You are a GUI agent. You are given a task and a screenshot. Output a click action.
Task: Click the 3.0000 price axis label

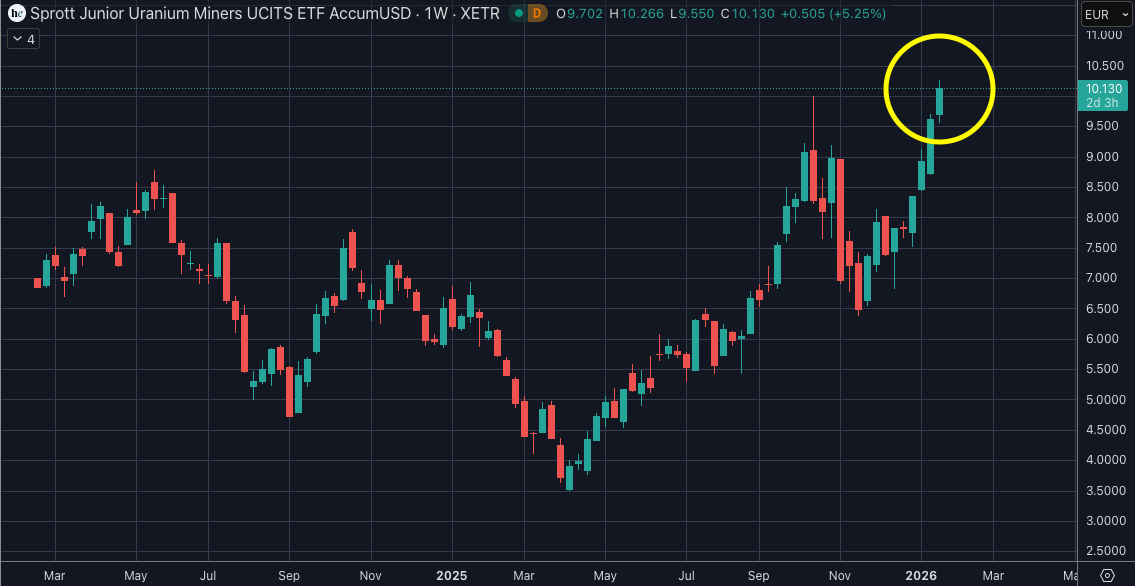pyautogui.click(x=1104, y=521)
